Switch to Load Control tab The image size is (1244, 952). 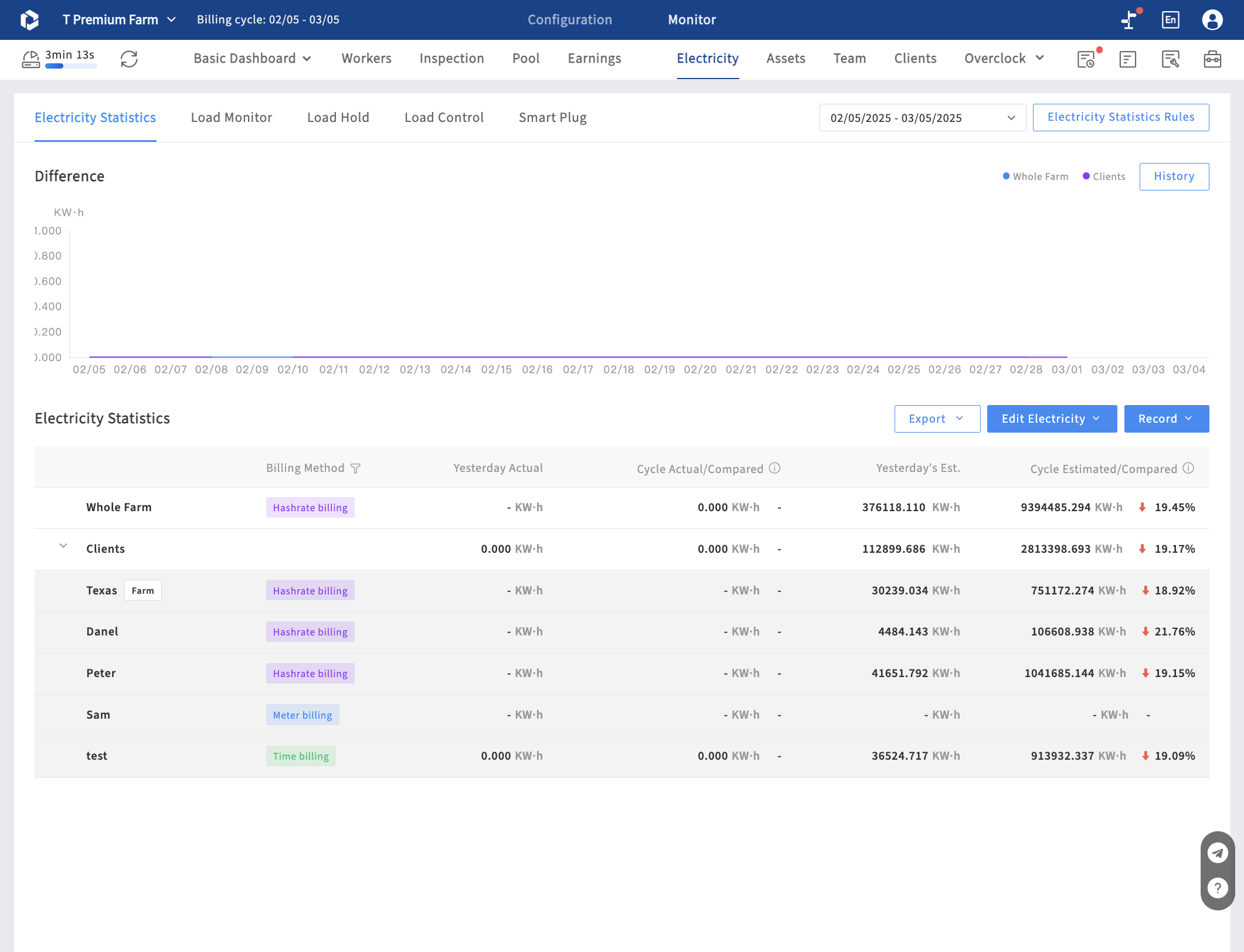pos(444,118)
